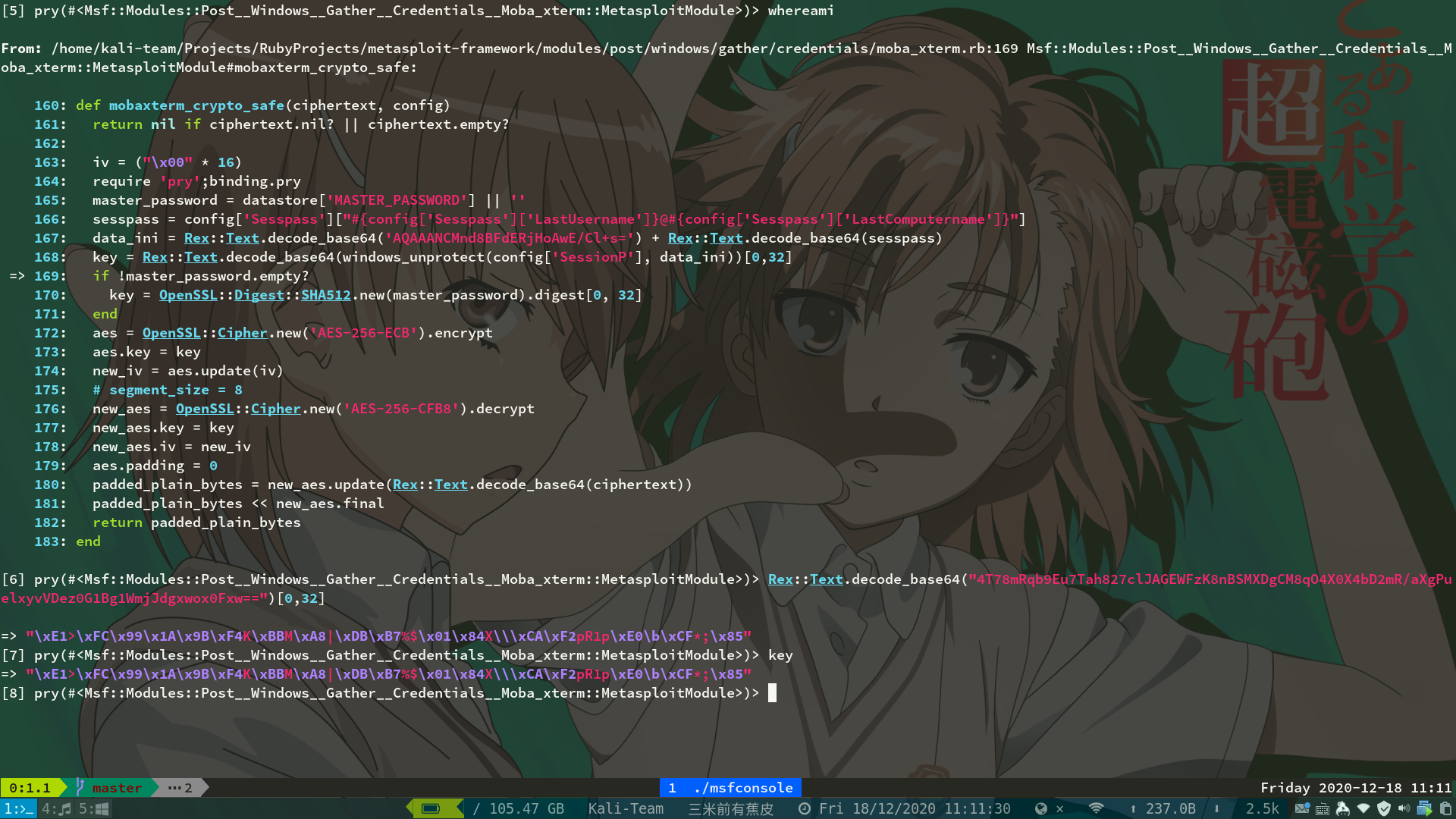The width and height of the screenshot is (1456, 819).
Task: Switch to workspace 4 music
Action: [x=56, y=809]
